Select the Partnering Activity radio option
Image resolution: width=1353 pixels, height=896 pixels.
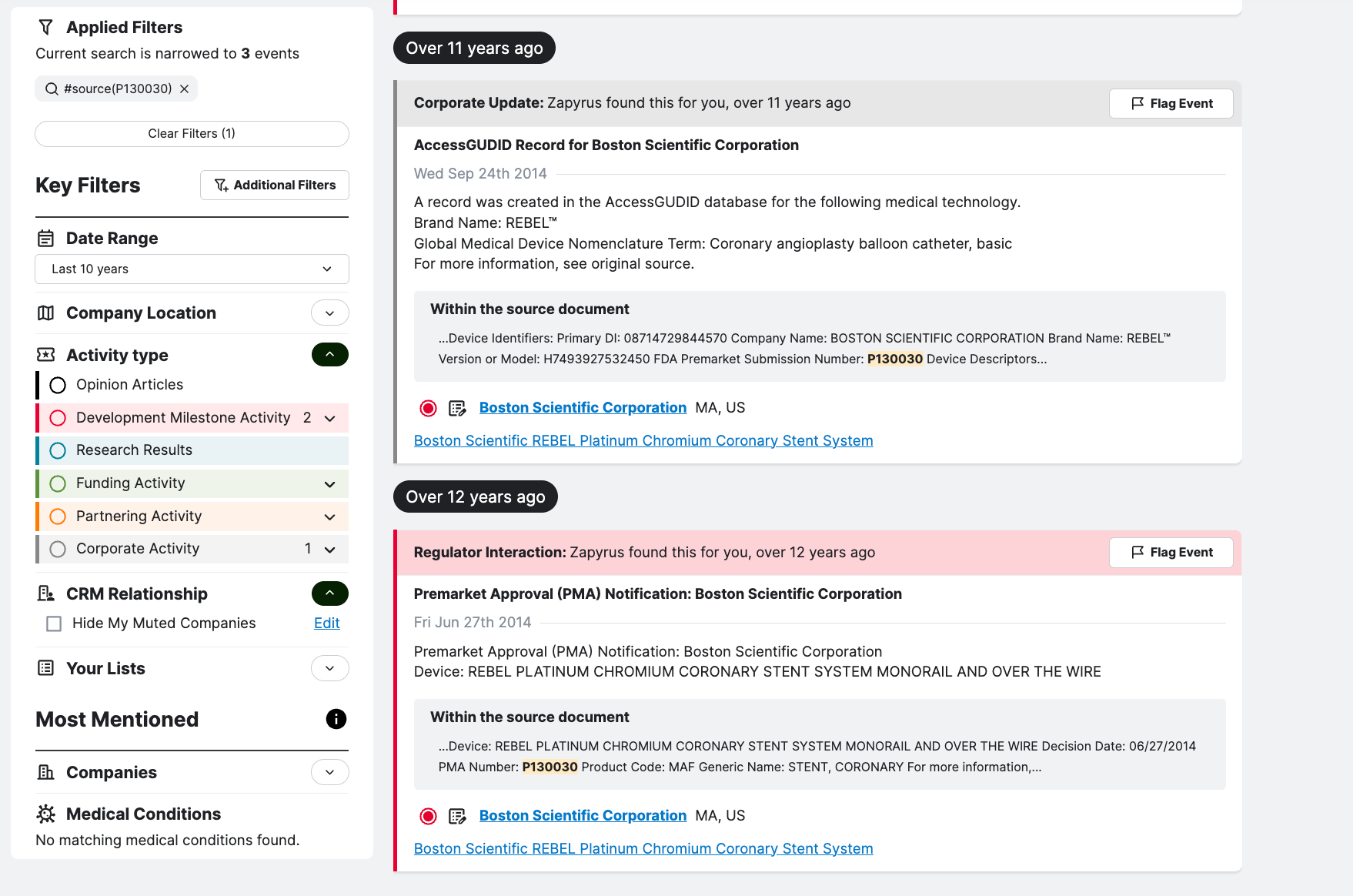coord(58,517)
